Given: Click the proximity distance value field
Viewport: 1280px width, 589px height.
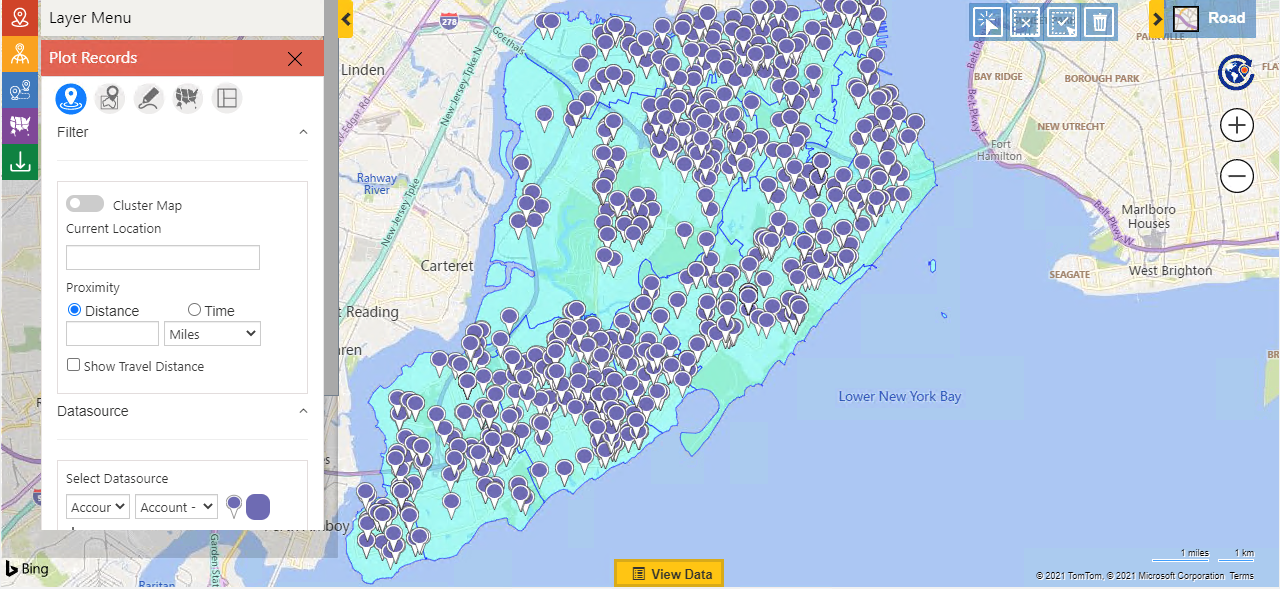Looking at the screenshot, I should 112,333.
